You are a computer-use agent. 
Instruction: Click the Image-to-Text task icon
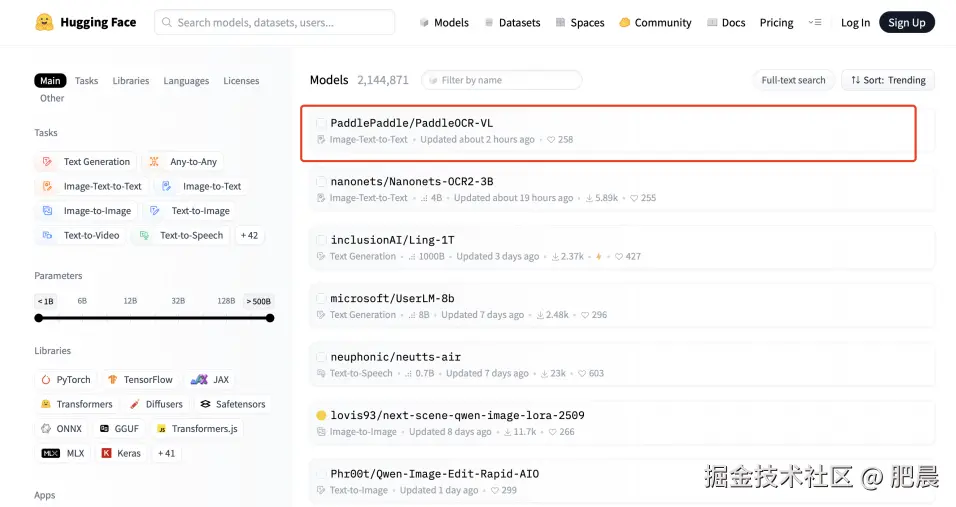click(166, 186)
